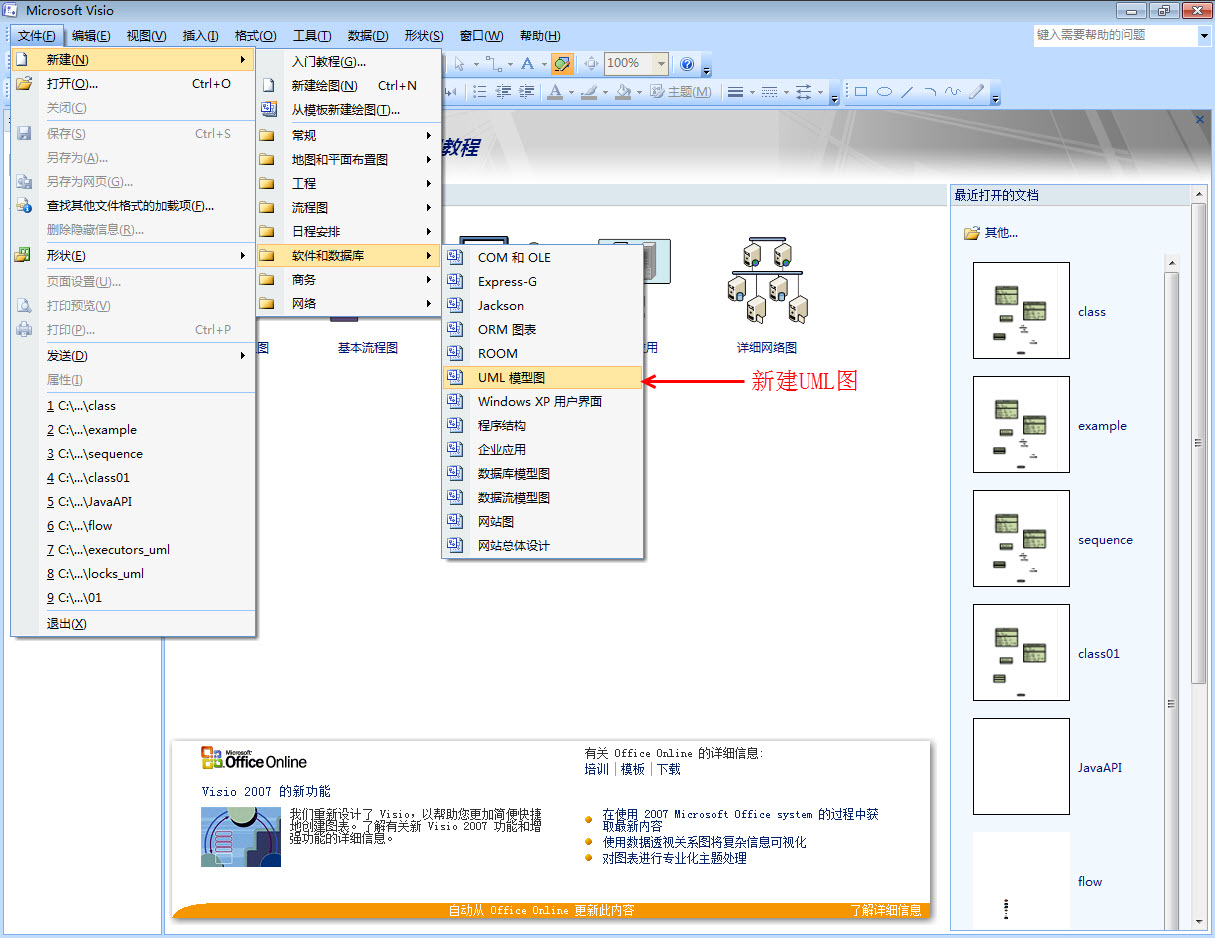Open the Font Color picker A icon
This screenshot has height=938, width=1215.
(x=554, y=92)
